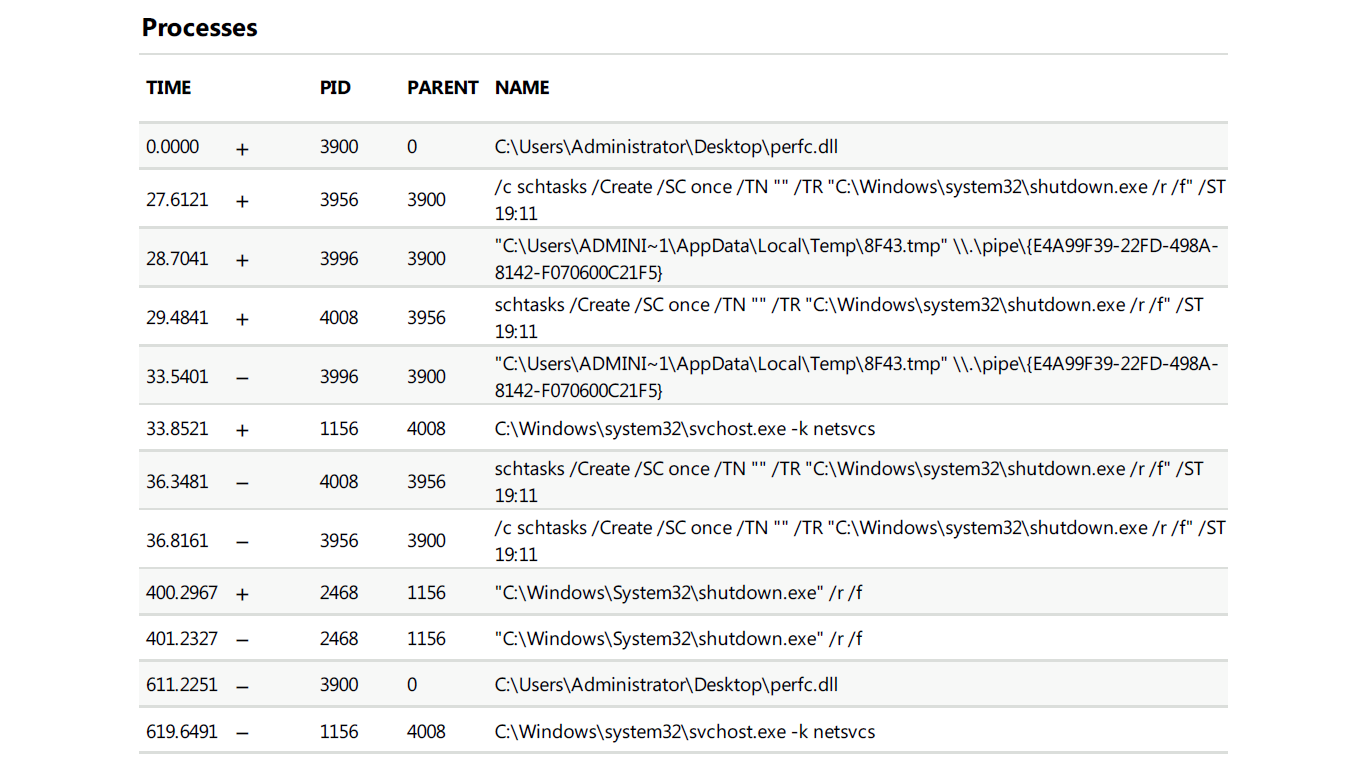The height and width of the screenshot is (768, 1360).
Task: Click the perfc.dll path in first row
Action: click(x=666, y=147)
